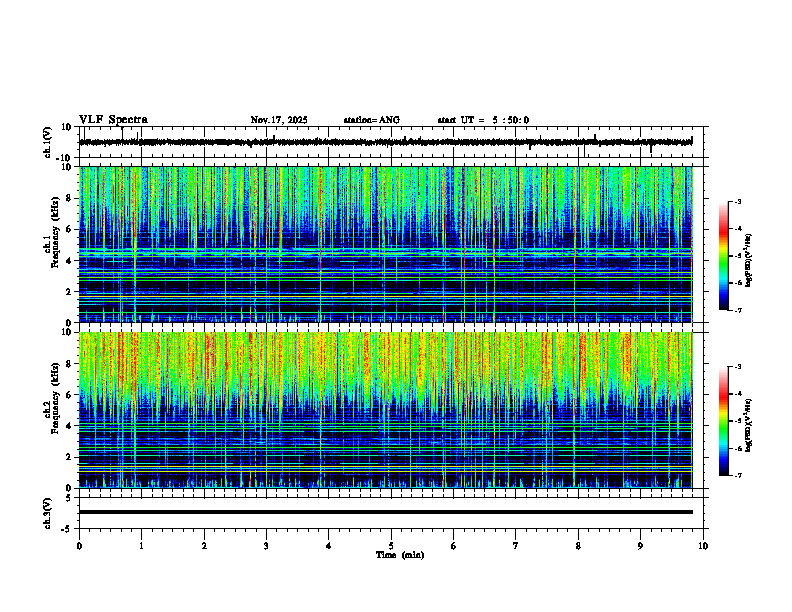Click time-axis tick label "8"

(578, 546)
